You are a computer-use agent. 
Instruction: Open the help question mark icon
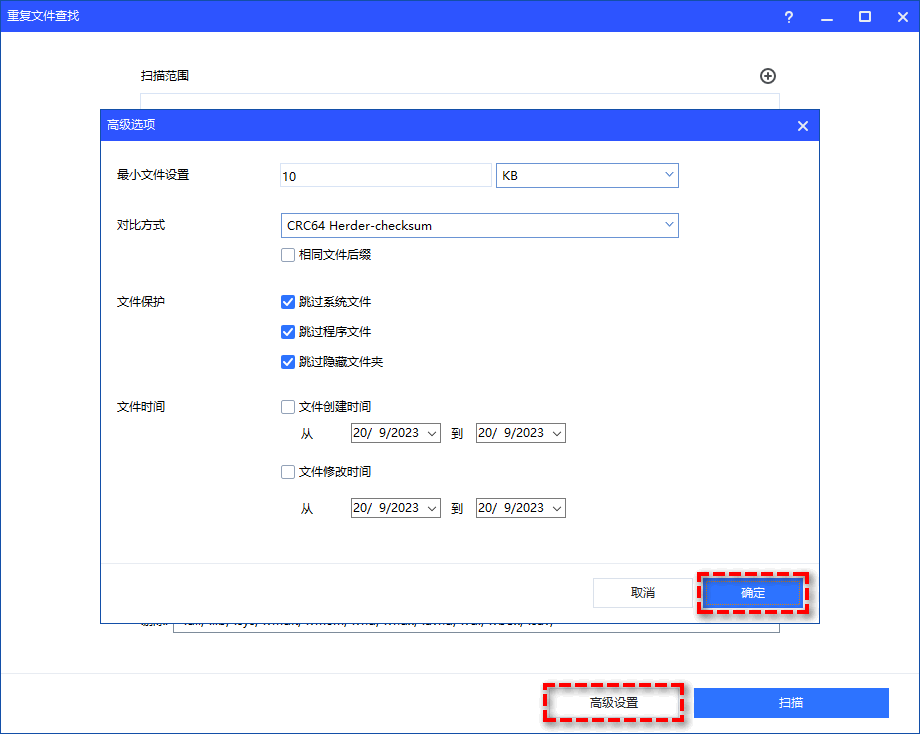click(788, 16)
